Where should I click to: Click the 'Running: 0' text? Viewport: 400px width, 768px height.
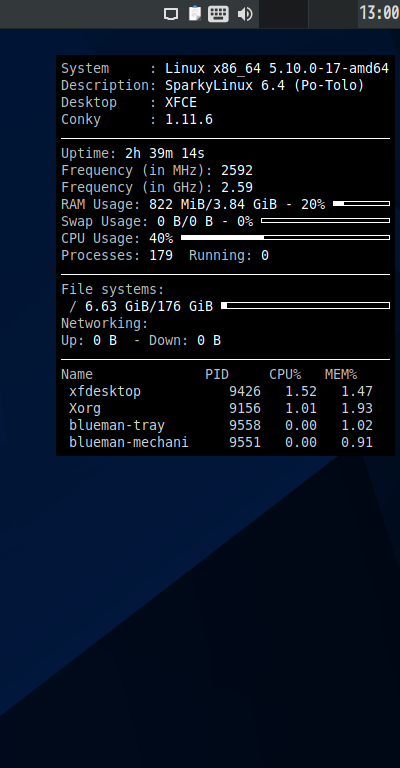click(x=229, y=255)
